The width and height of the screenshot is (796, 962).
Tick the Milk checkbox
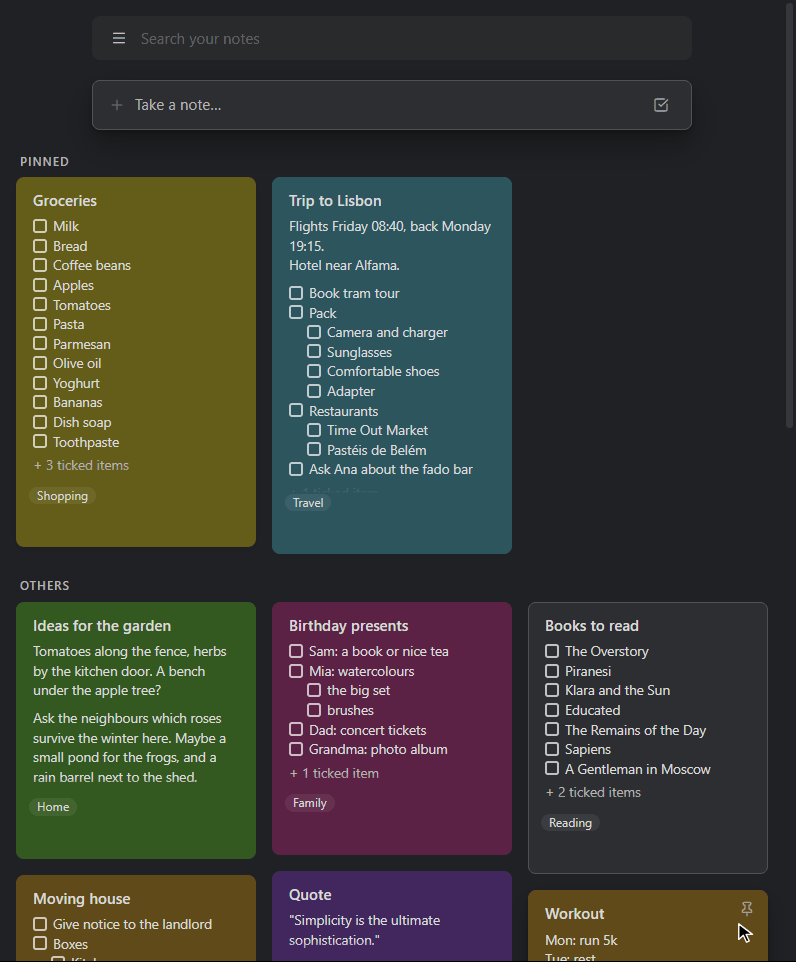(x=40, y=226)
